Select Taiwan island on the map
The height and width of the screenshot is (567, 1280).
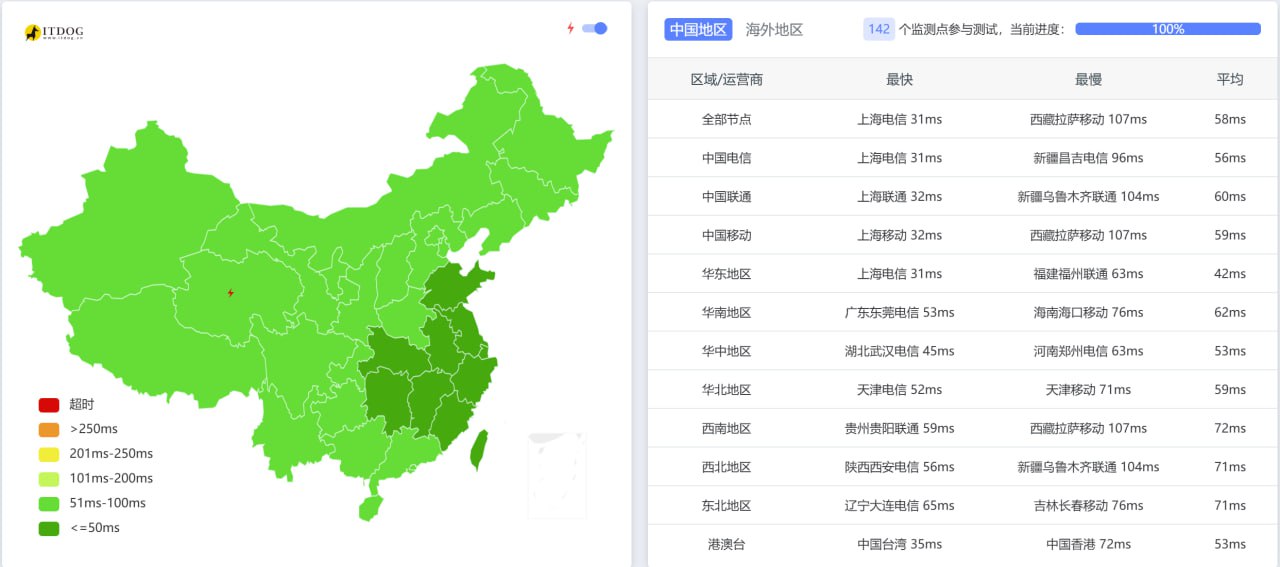[x=479, y=450]
